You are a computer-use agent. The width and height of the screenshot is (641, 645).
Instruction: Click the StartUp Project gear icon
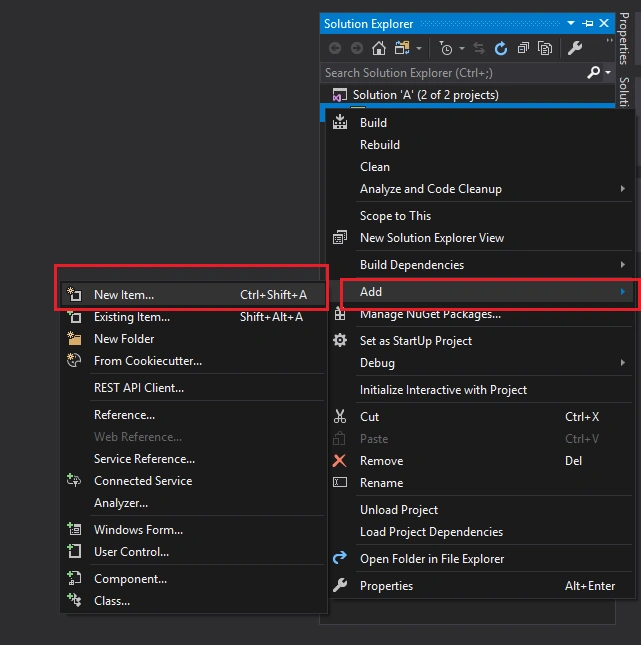340,341
